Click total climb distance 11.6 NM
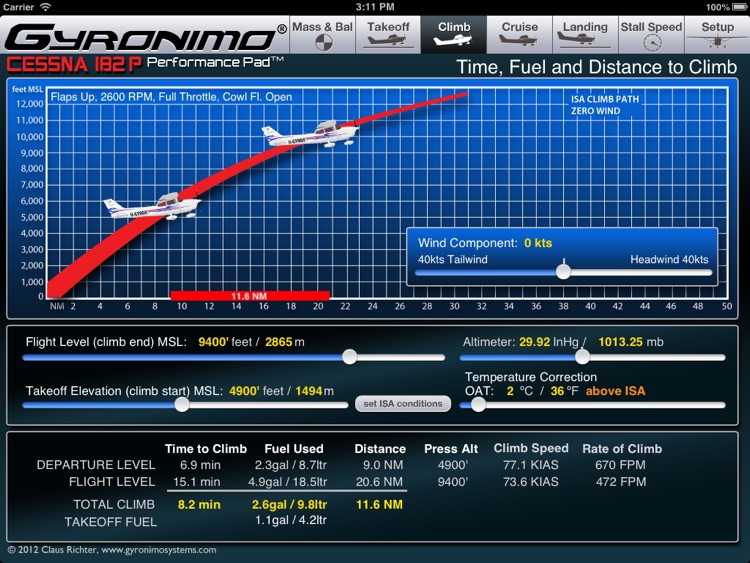 [x=379, y=505]
